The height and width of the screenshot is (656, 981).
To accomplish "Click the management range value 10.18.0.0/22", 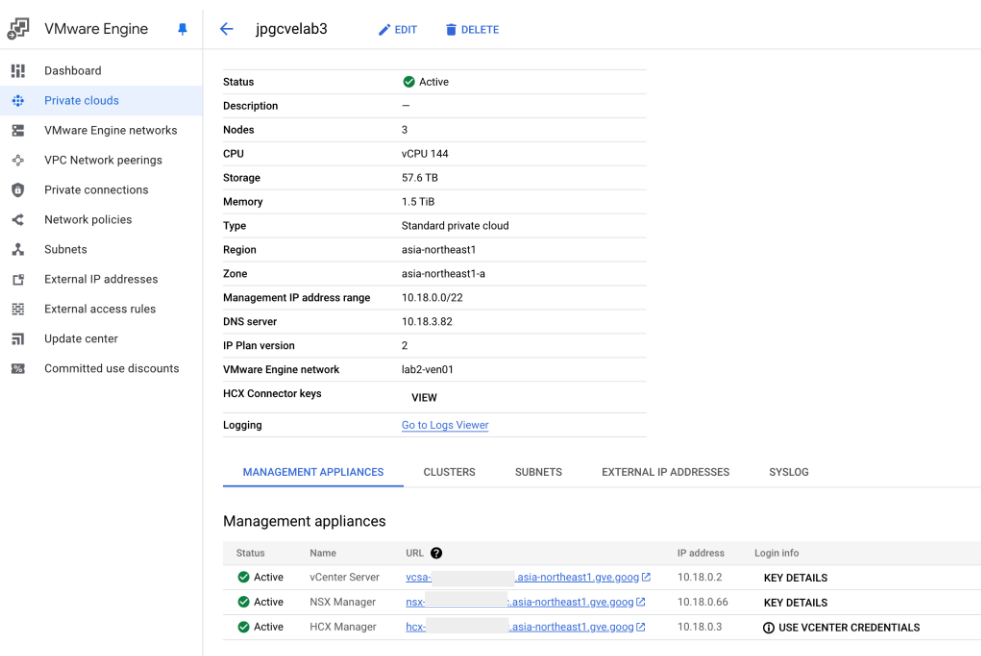I will tap(432, 298).
